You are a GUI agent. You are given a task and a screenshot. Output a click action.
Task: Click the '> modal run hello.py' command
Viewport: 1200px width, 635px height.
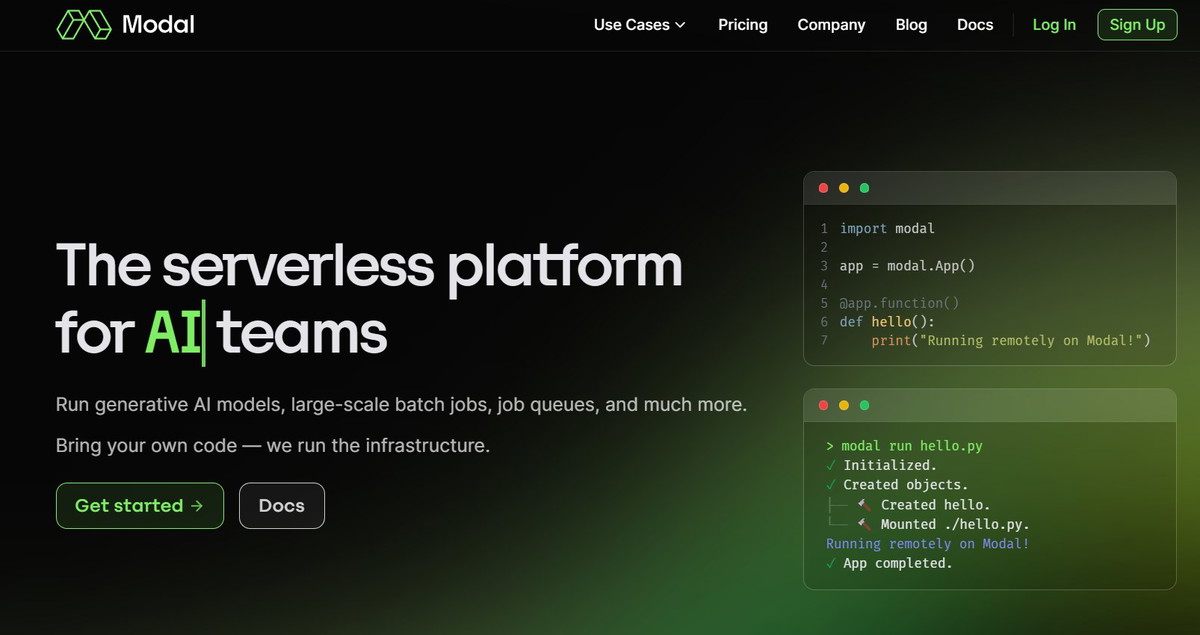(x=904, y=446)
